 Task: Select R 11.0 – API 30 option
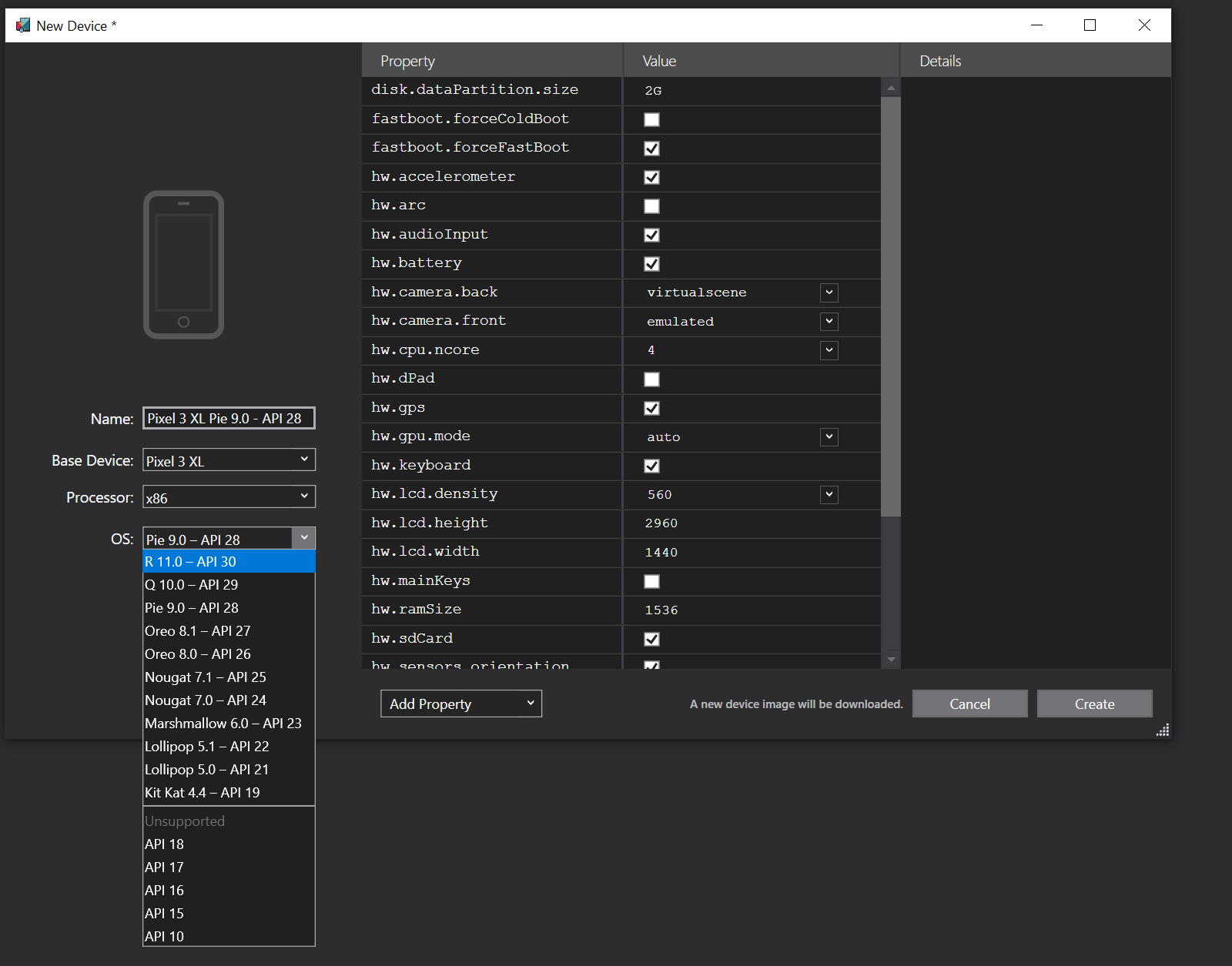pos(229,562)
